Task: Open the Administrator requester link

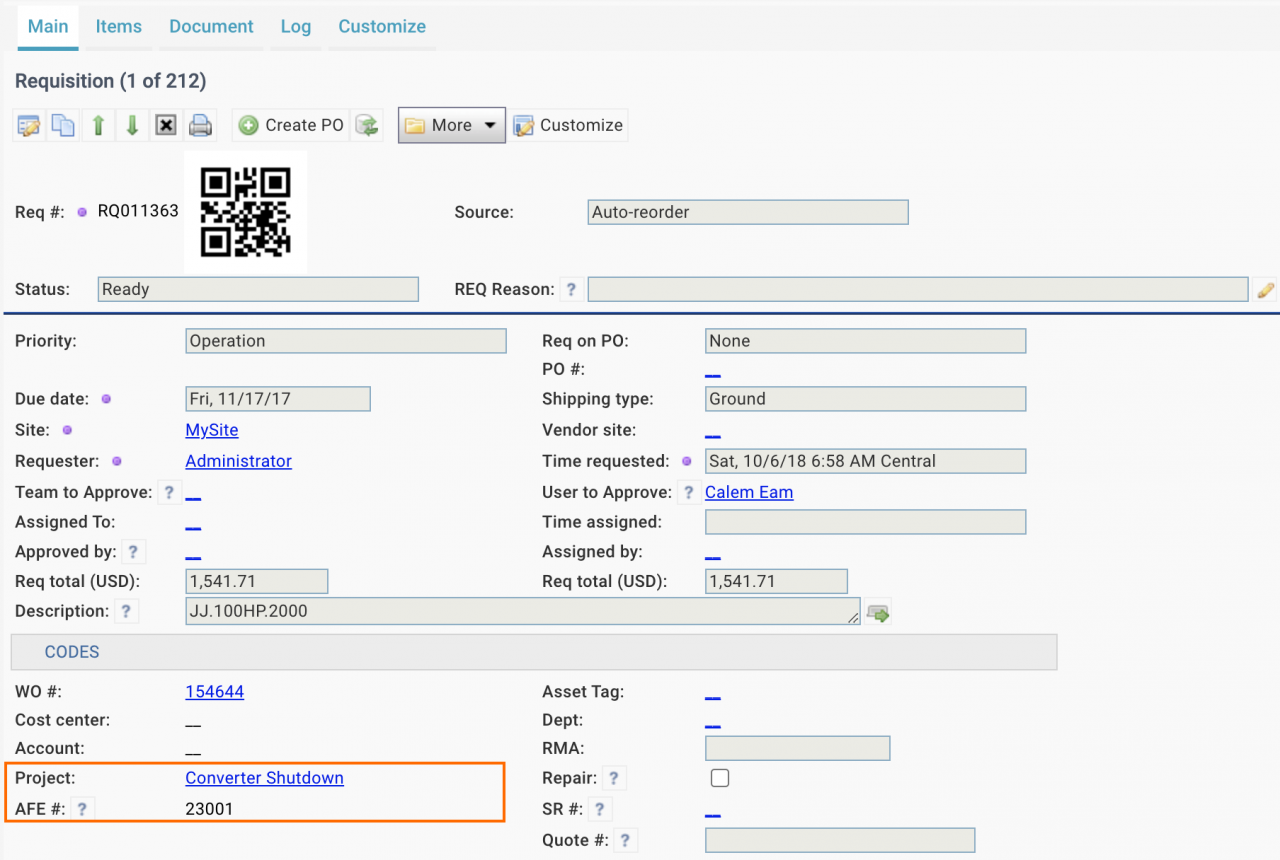Action: coord(239,461)
